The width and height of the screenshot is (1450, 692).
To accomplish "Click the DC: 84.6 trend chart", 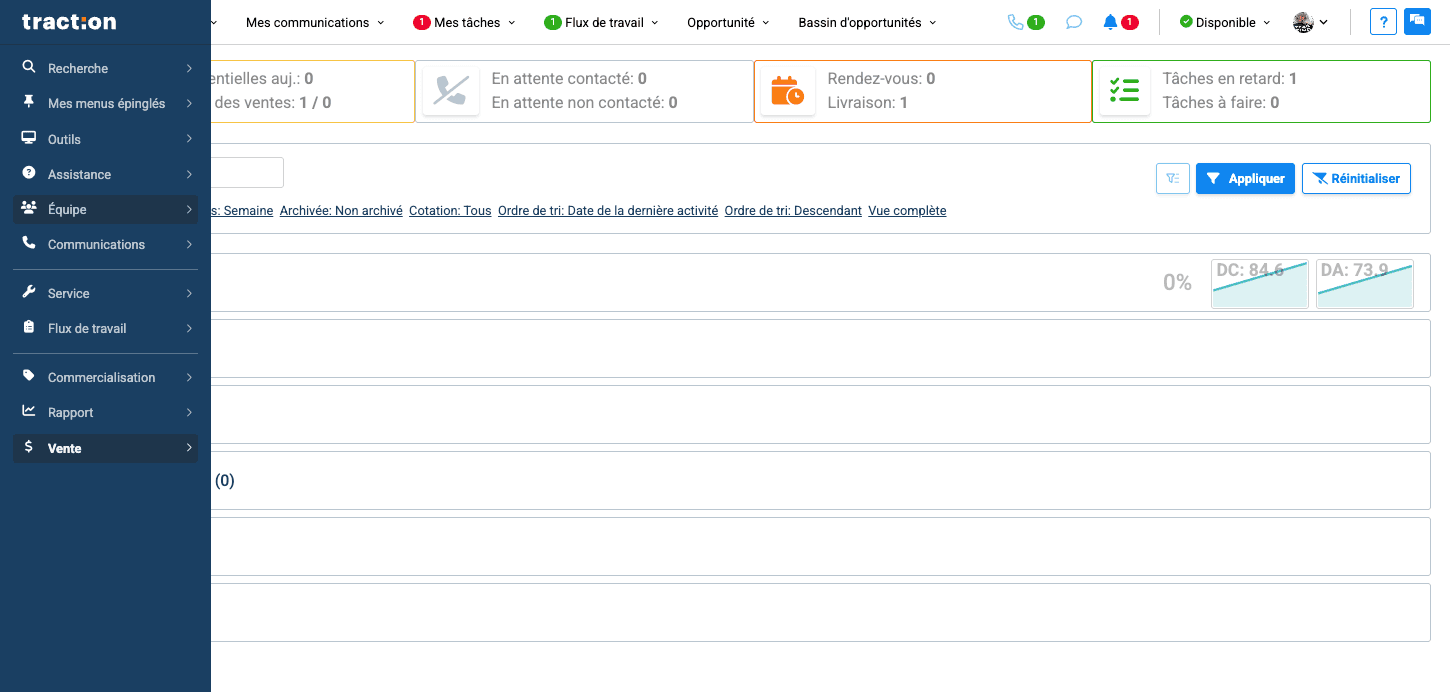I will [x=1260, y=284].
